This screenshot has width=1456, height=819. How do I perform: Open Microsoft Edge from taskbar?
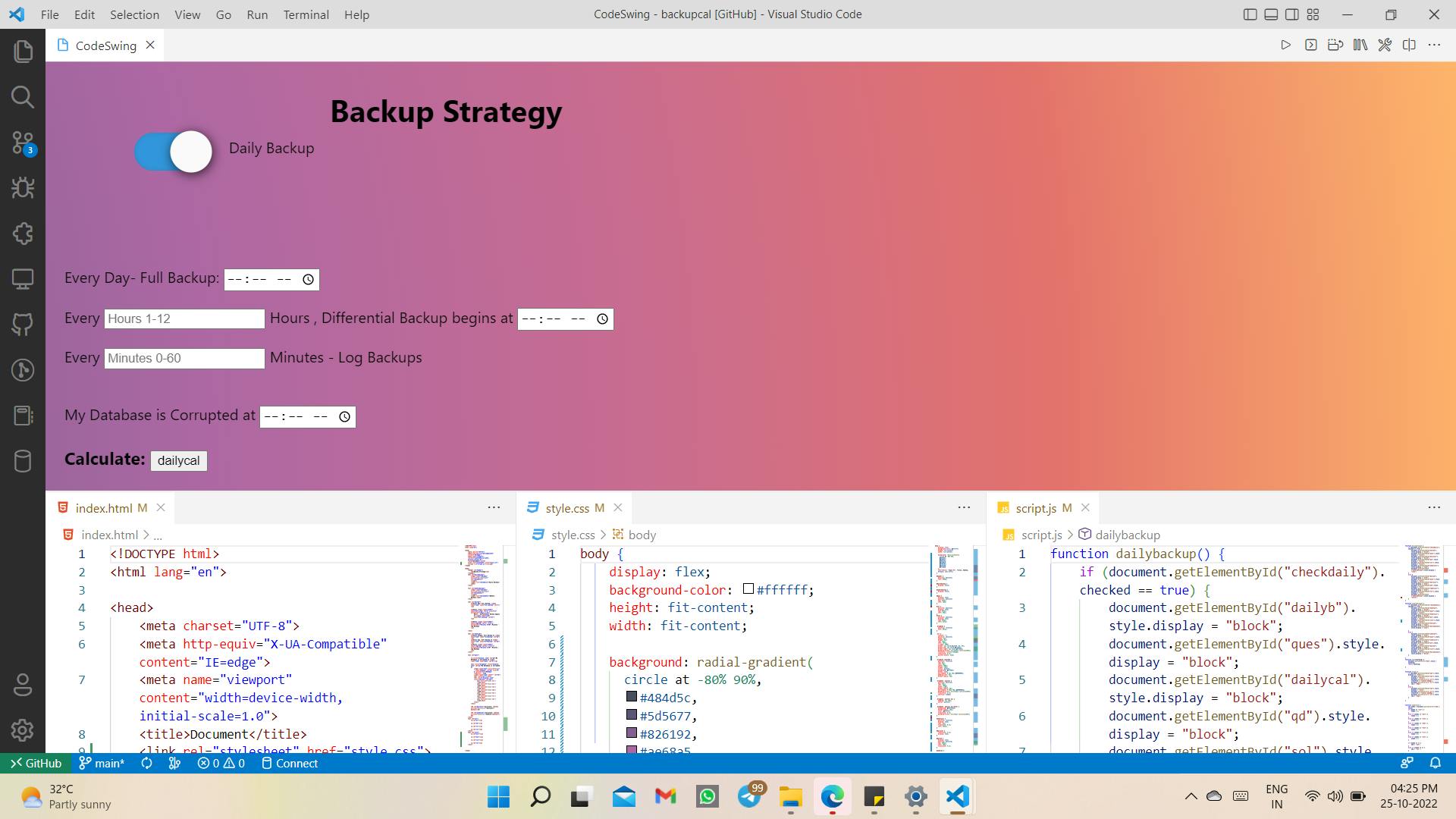(x=832, y=797)
